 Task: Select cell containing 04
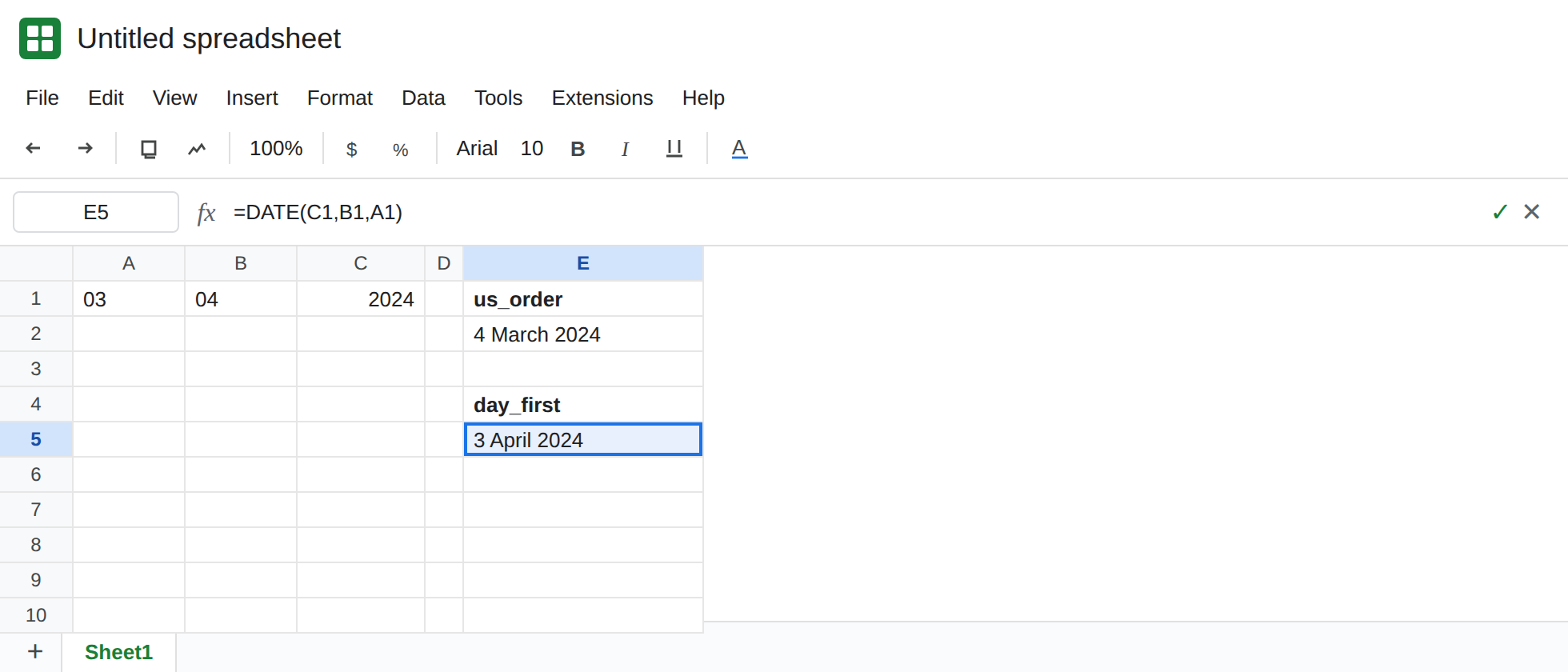241,299
